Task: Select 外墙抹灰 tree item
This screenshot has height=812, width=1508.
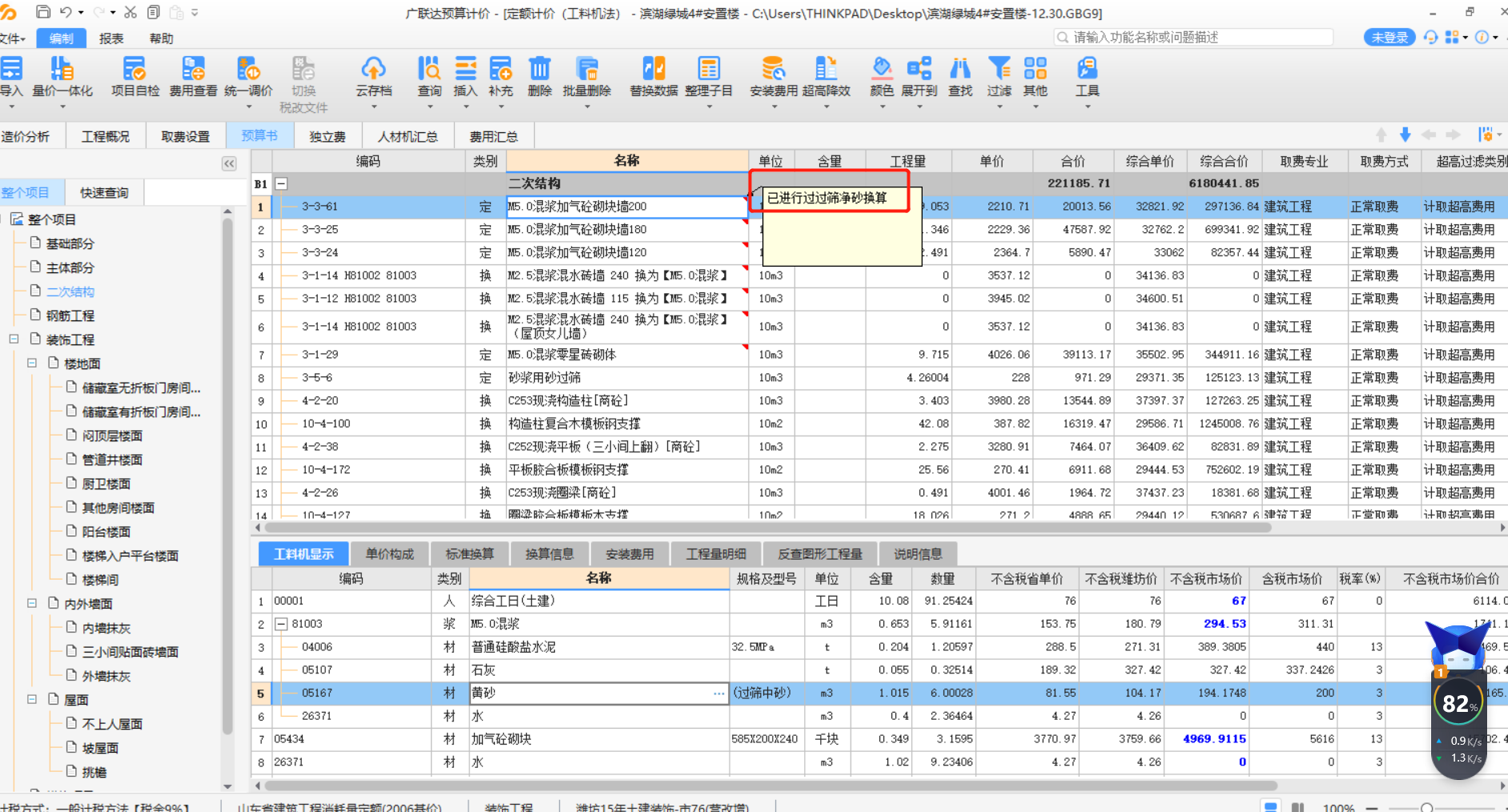Action: tap(106, 676)
